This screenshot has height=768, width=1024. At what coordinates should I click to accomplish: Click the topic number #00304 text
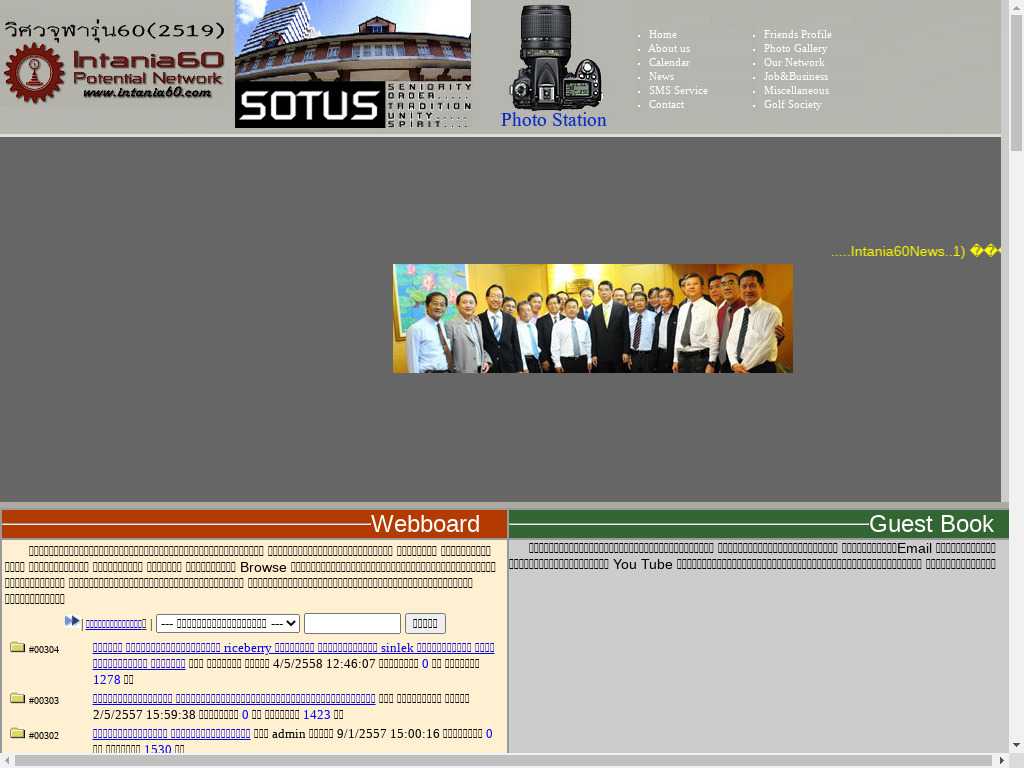pos(44,650)
